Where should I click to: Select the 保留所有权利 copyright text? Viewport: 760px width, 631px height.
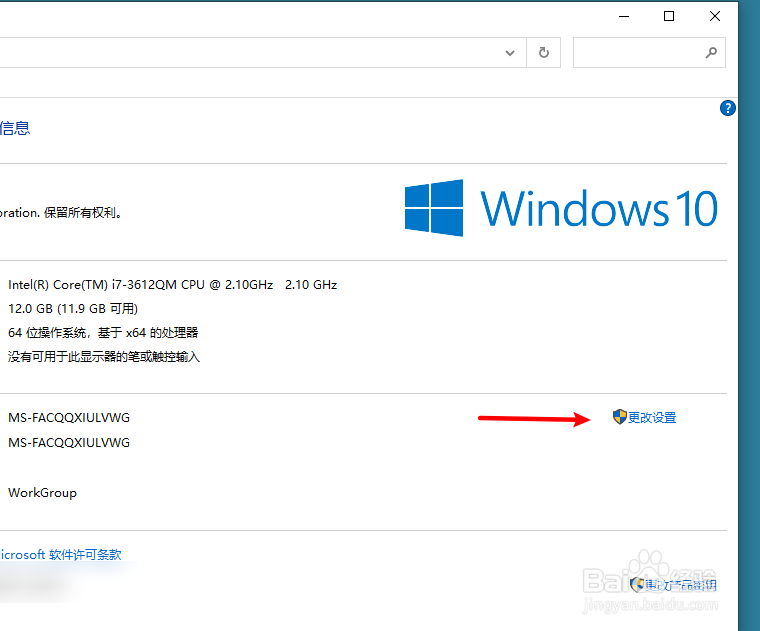coord(82,213)
